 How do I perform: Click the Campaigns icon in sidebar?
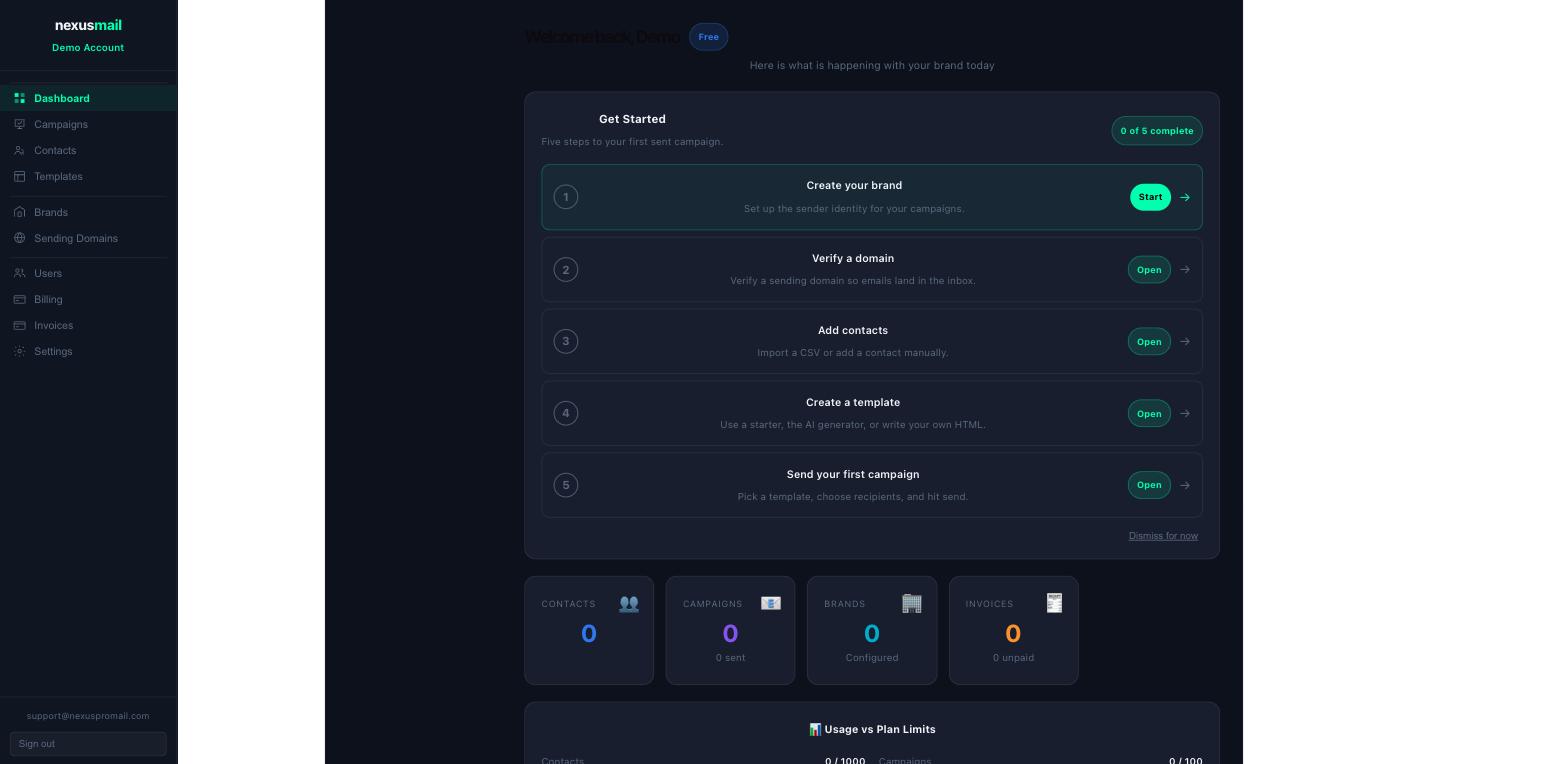(x=19, y=124)
